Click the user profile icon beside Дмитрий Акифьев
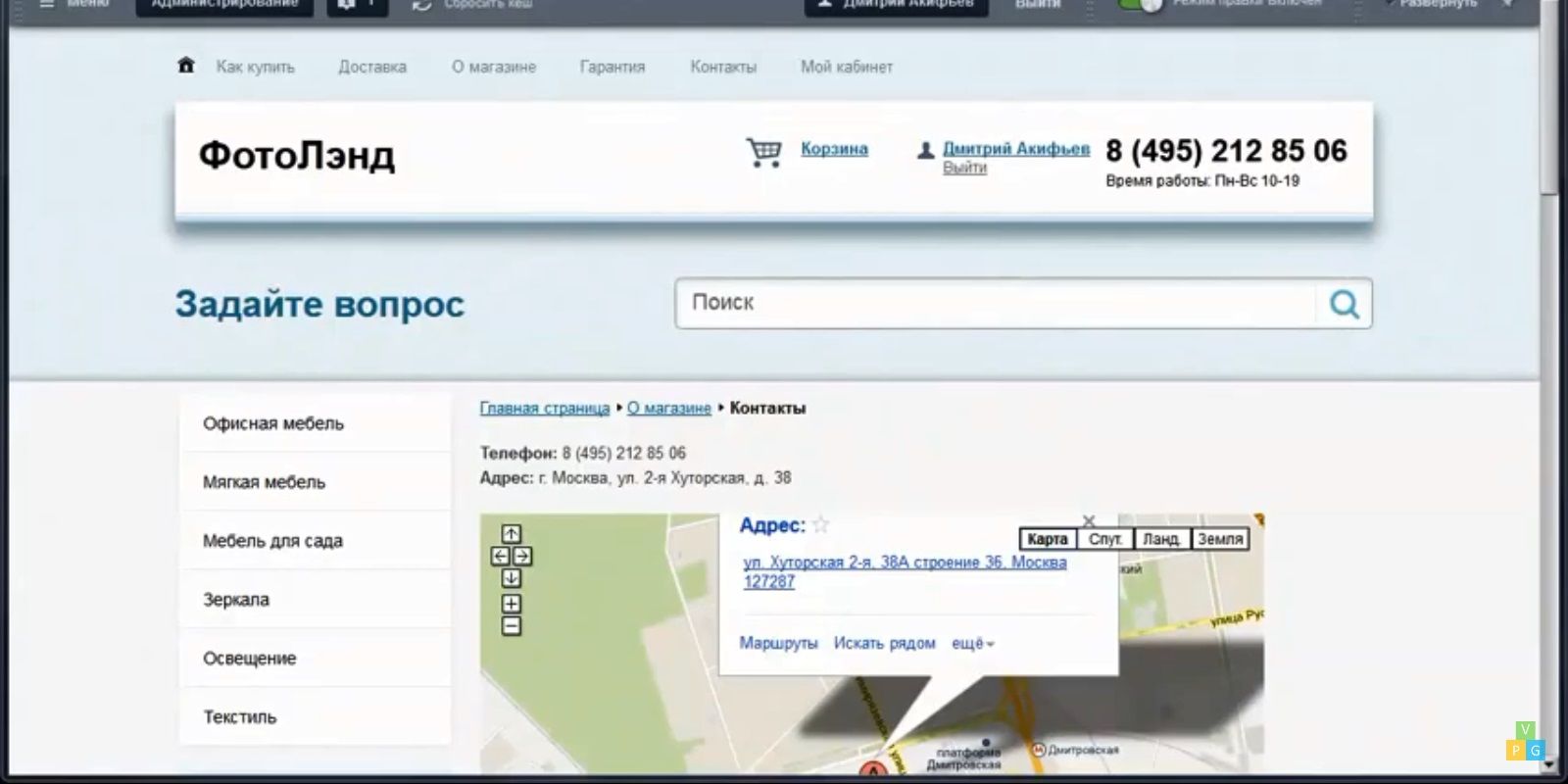Image resolution: width=1568 pixels, height=784 pixels. (924, 151)
